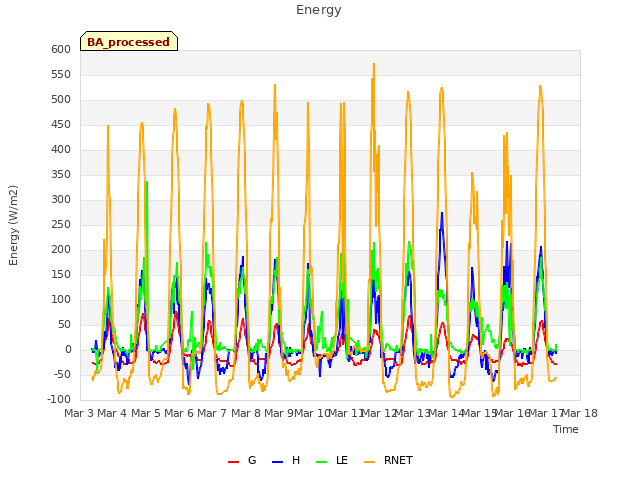Viewport: 640px width, 480px height.
Task: Toggle the H series legend entry
Action: (x=286, y=460)
